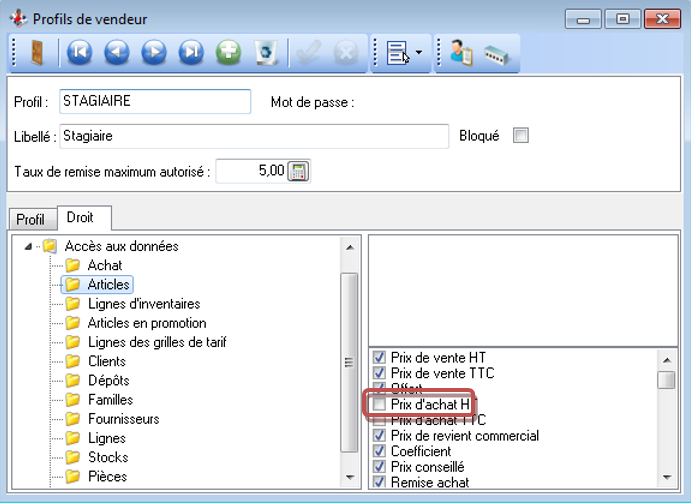691x503 pixels.
Task: Enable the Bloqué checkbox
Action: click(x=520, y=136)
